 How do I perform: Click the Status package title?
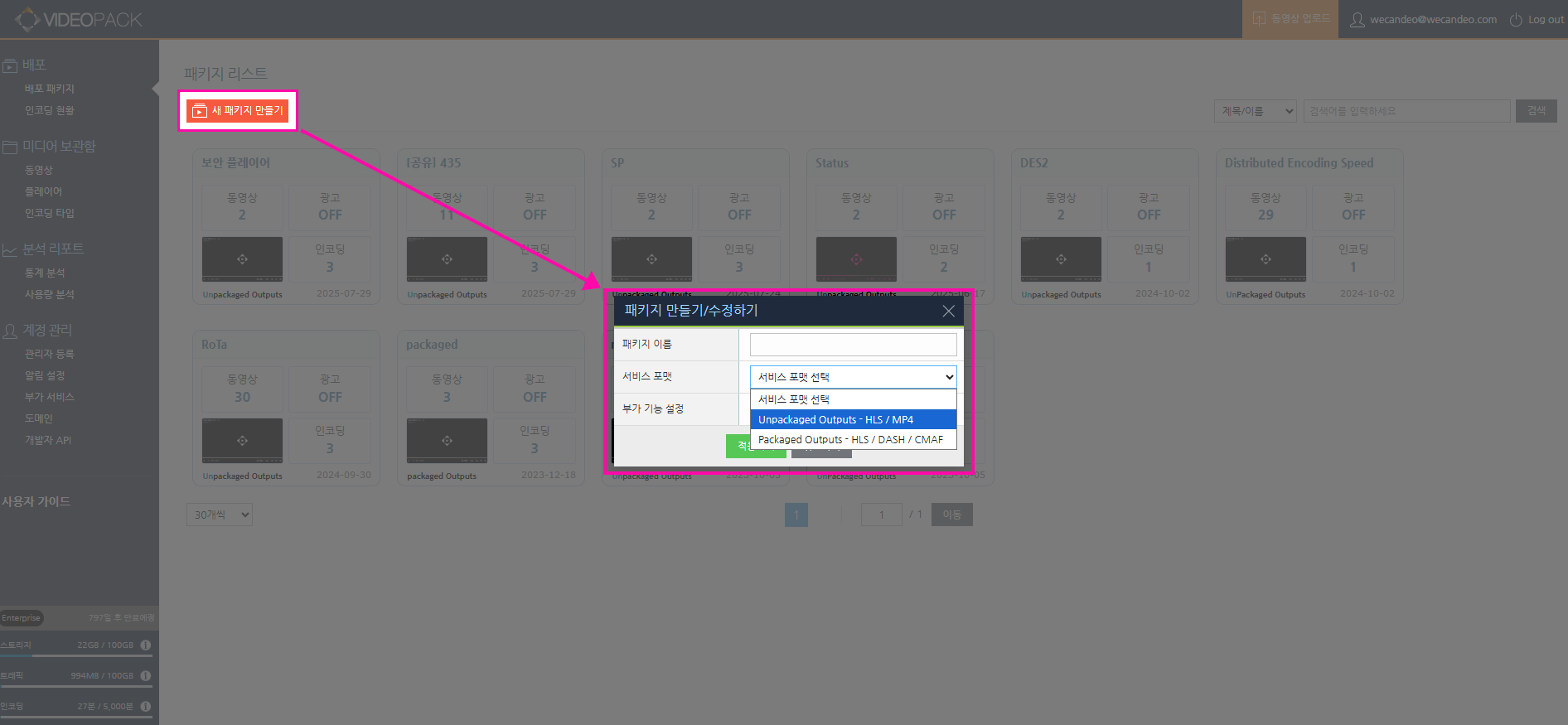pyautogui.click(x=832, y=163)
